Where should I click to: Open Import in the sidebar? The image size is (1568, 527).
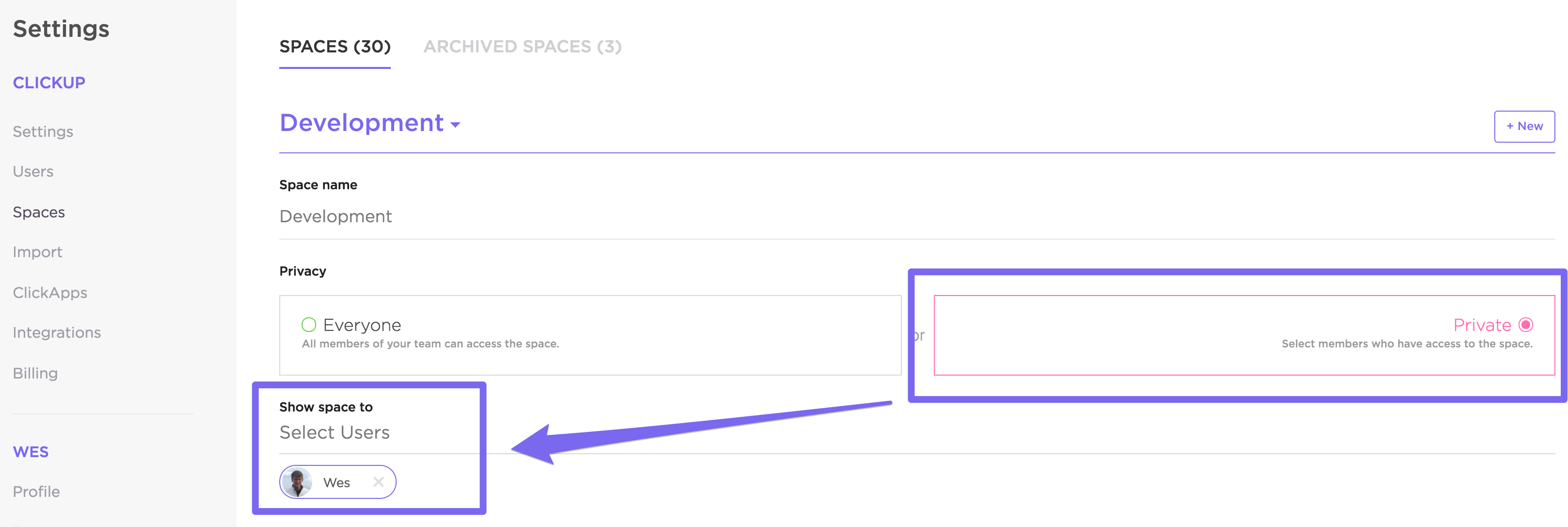pos(37,252)
